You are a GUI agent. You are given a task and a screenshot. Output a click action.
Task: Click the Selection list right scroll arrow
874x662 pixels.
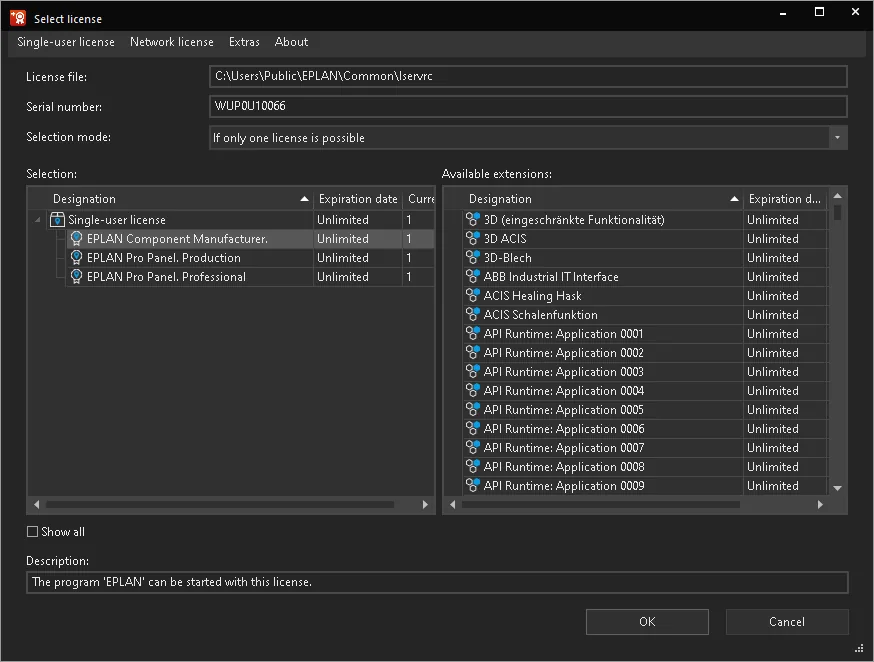(425, 504)
